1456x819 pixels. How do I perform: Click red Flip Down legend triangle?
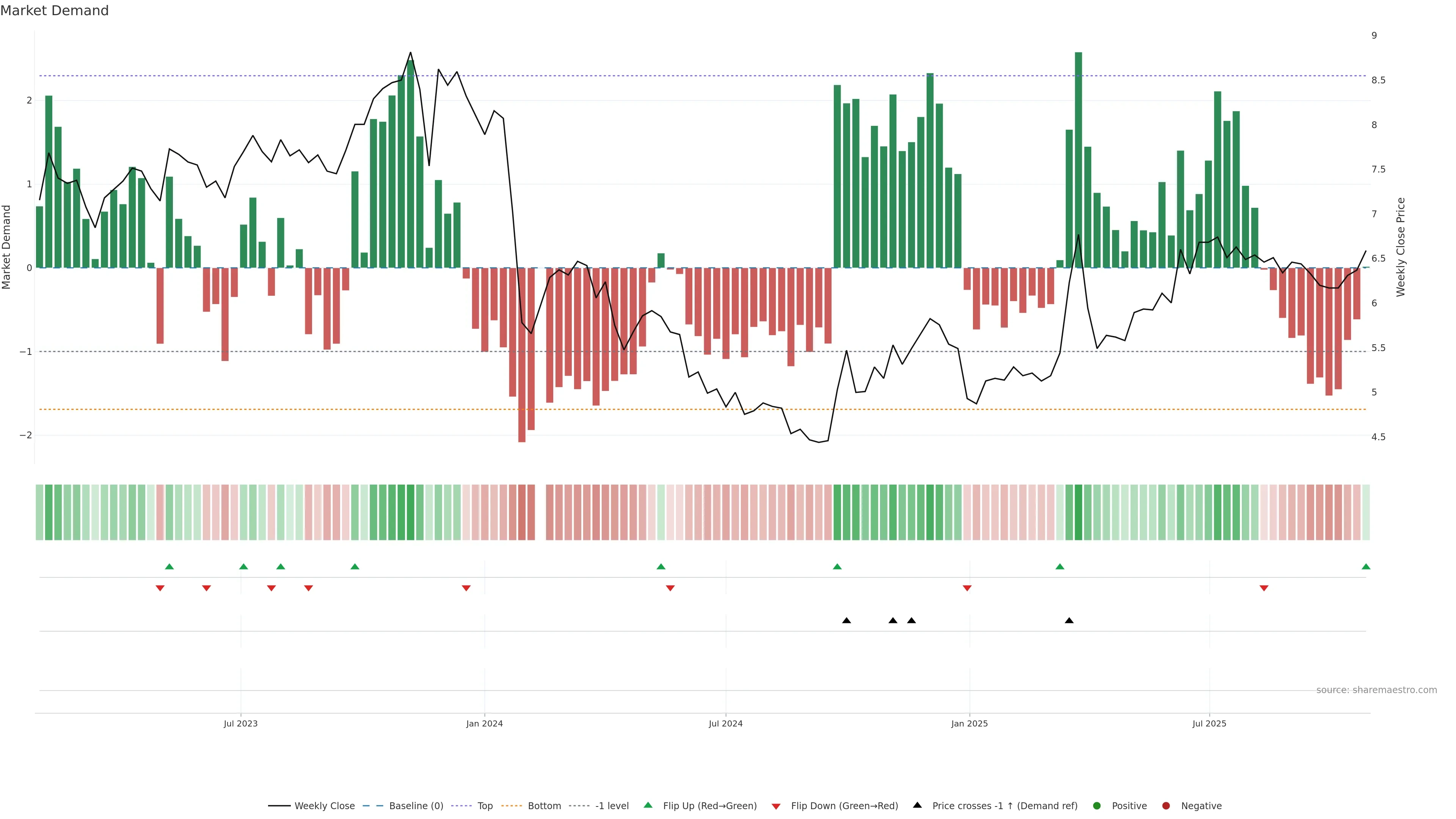coord(776,806)
